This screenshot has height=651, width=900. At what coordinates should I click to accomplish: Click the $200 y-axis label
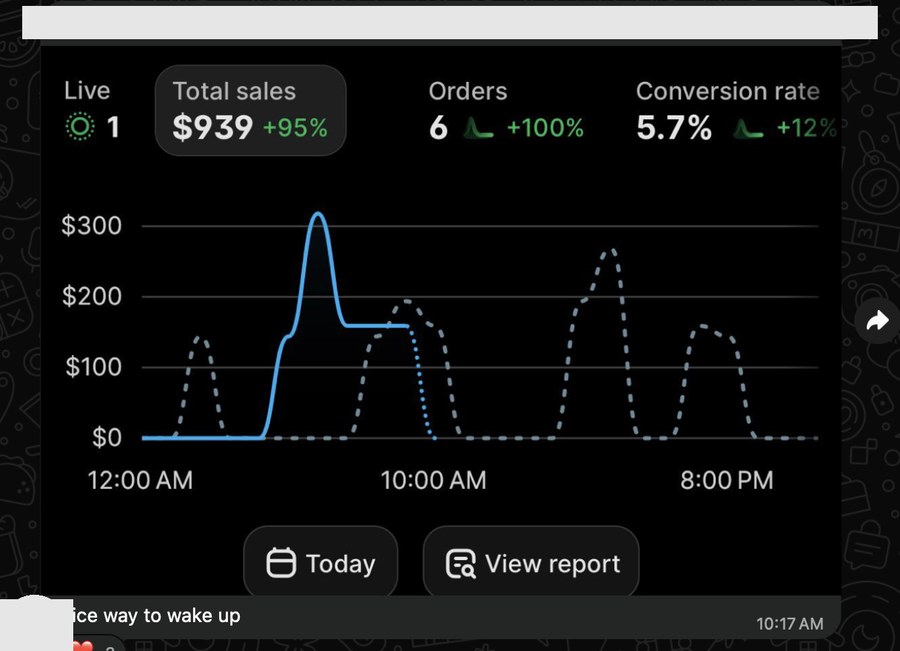point(92,296)
